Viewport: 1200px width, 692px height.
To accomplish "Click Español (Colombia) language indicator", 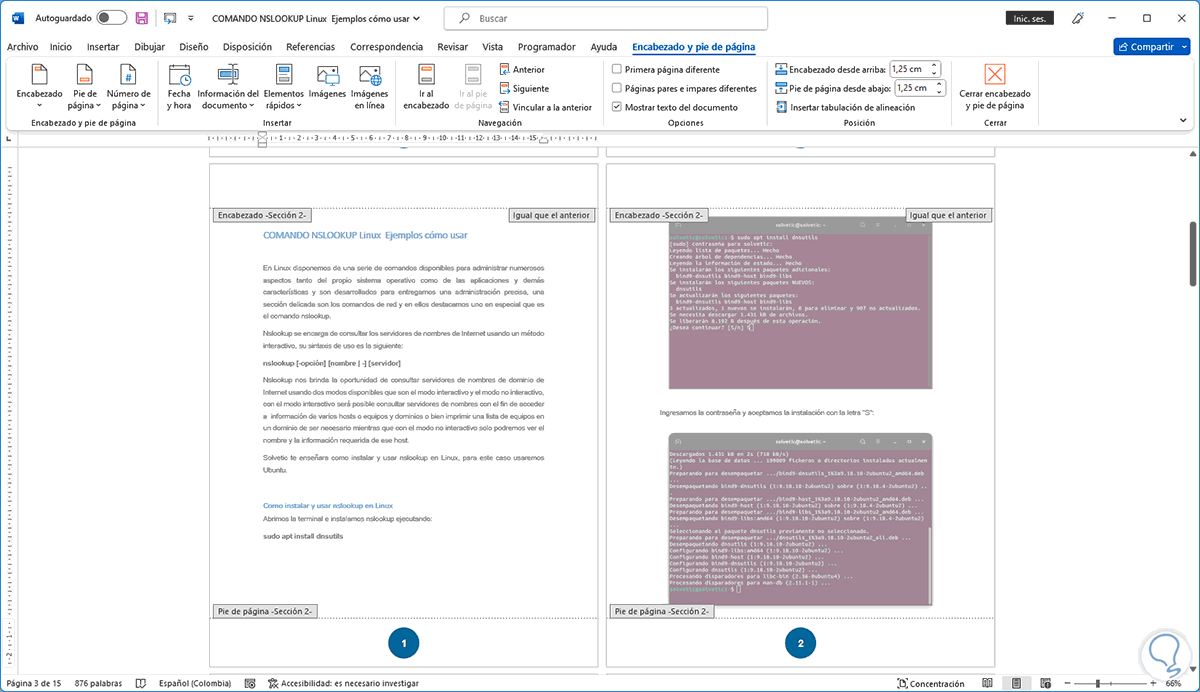I will click(x=193, y=684).
